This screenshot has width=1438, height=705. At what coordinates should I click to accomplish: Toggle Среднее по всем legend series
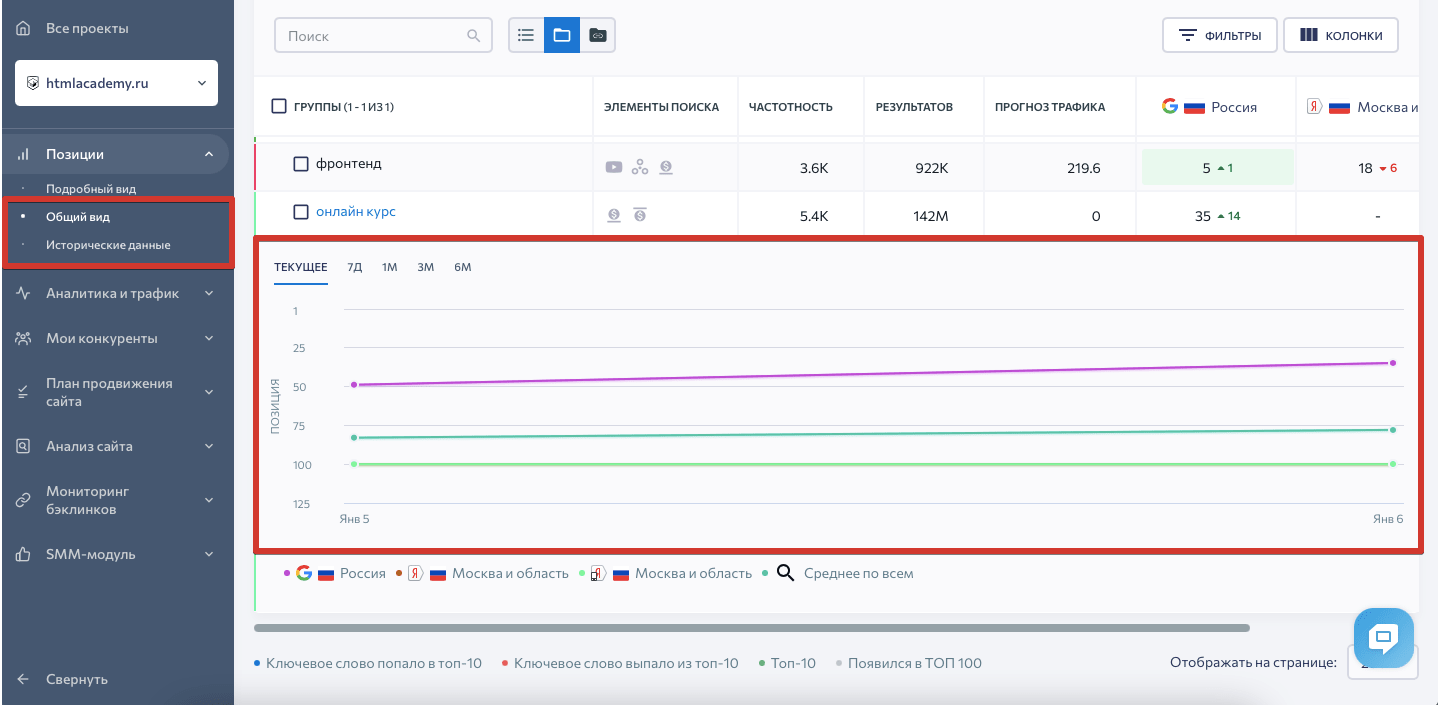[837, 573]
